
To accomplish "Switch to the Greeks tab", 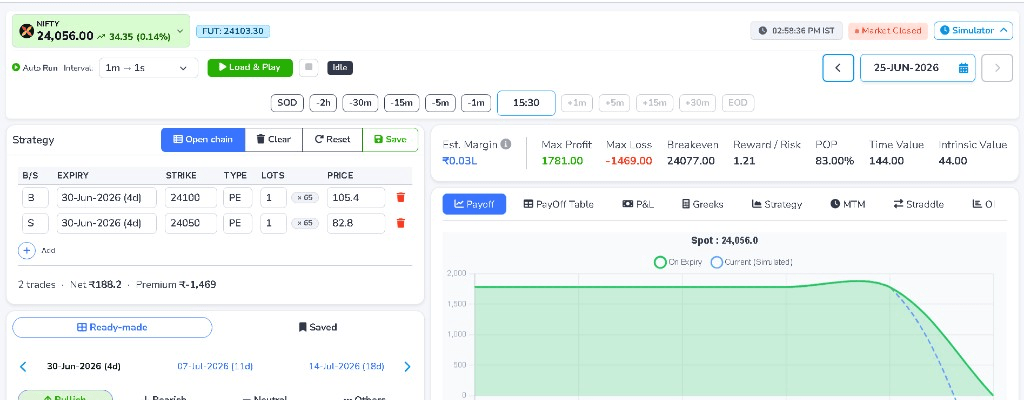I will pyautogui.click(x=702, y=204).
